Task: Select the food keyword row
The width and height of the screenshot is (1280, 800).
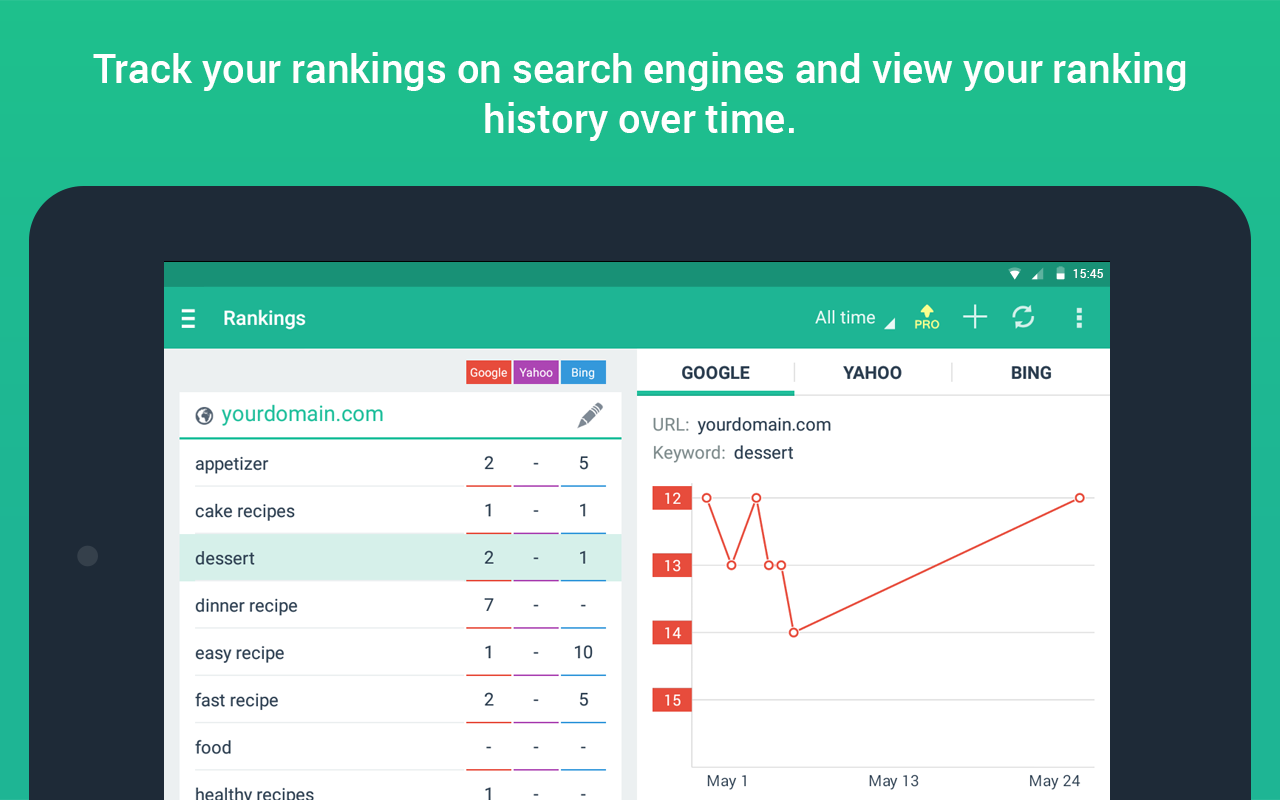Action: 400,747
